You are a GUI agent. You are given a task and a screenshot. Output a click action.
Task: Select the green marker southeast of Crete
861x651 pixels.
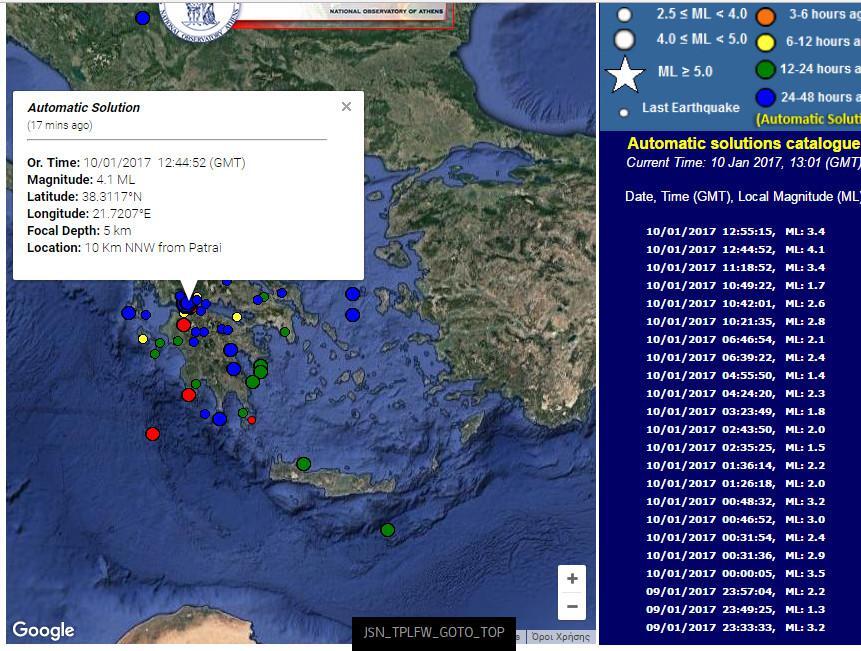pos(388,529)
